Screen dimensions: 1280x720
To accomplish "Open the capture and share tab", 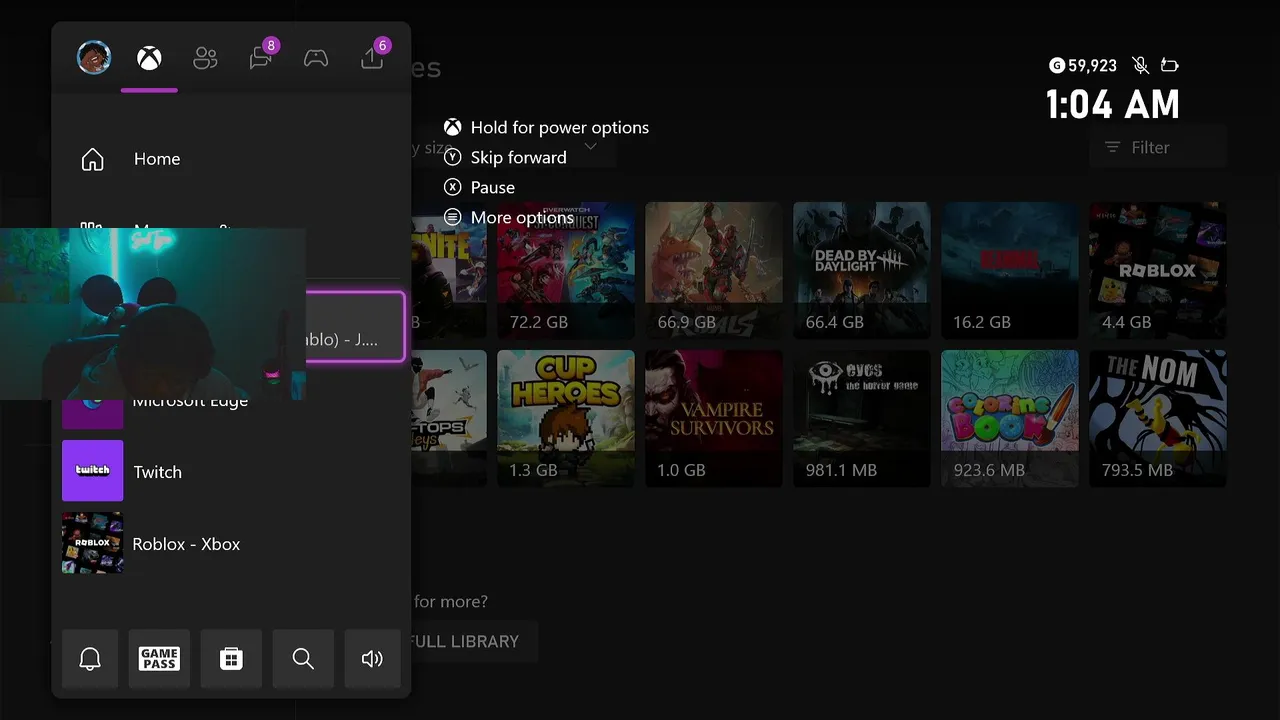I will pos(373,57).
